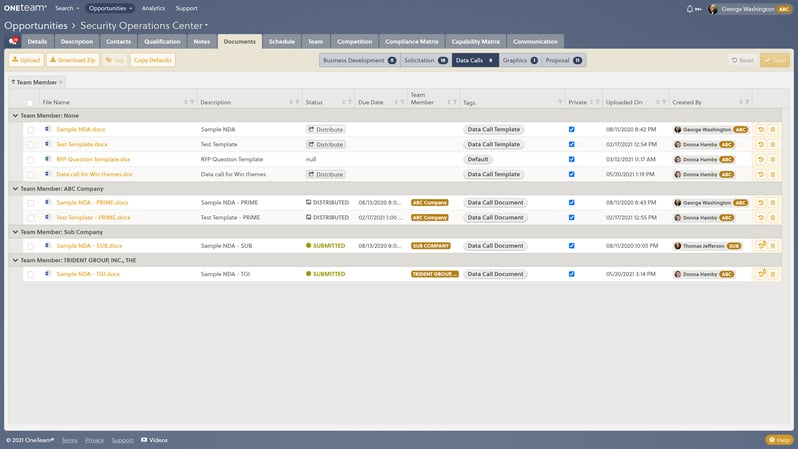Click the Opportunities breadcrumb link

pyautogui.click(x=36, y=25)
